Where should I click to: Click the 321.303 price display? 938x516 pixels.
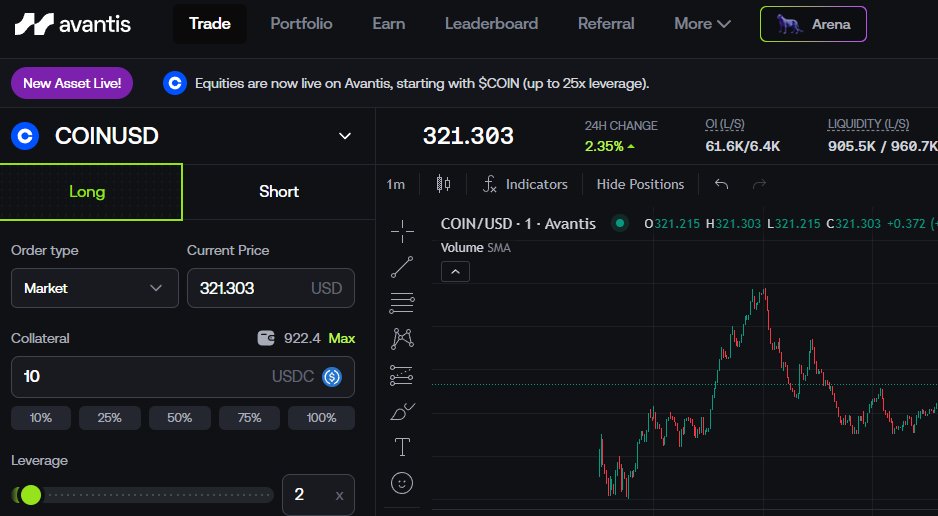coord(468,136)
